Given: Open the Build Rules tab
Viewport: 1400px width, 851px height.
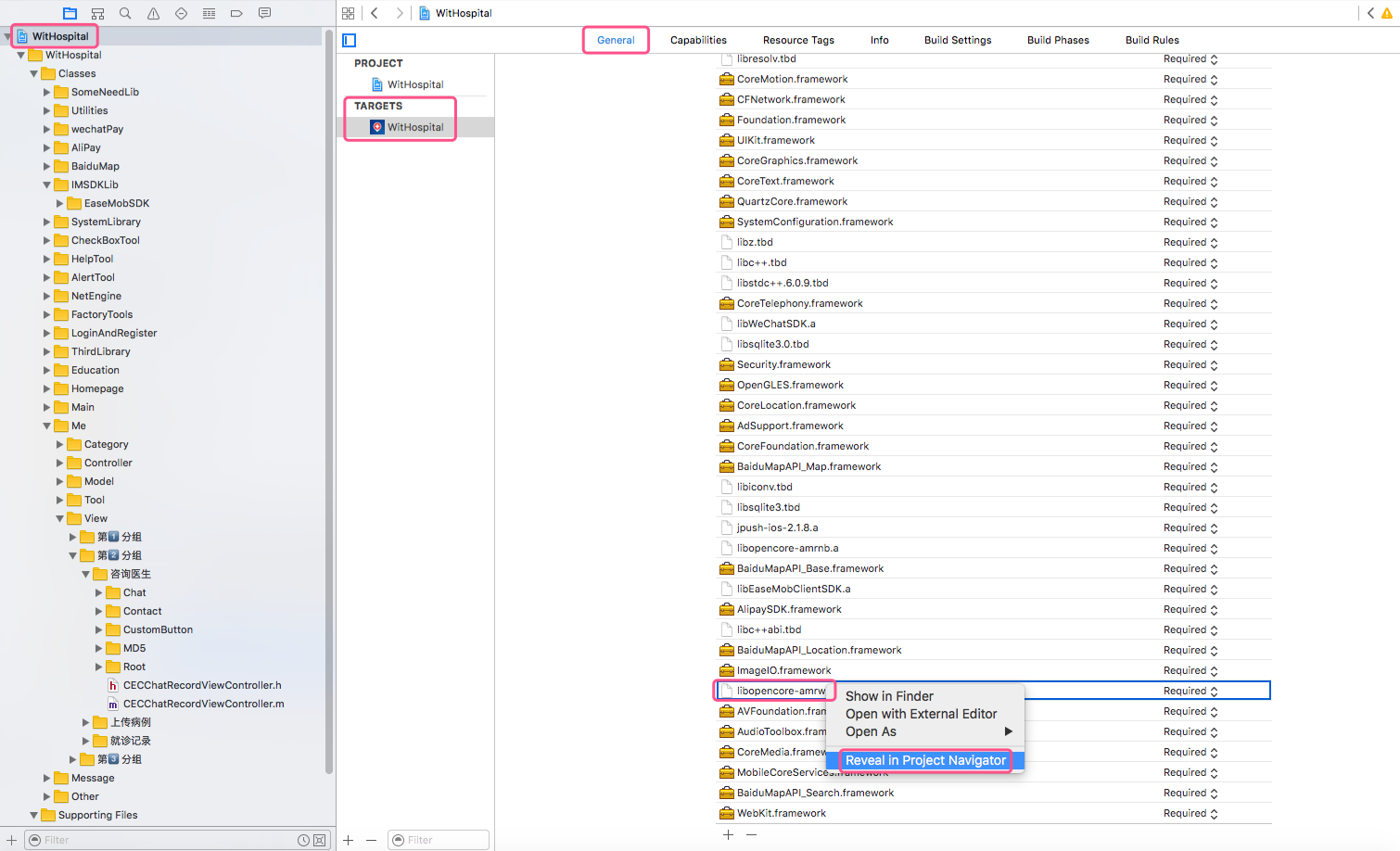Looking at the screenshot, I should click(x=1152, y=40).
